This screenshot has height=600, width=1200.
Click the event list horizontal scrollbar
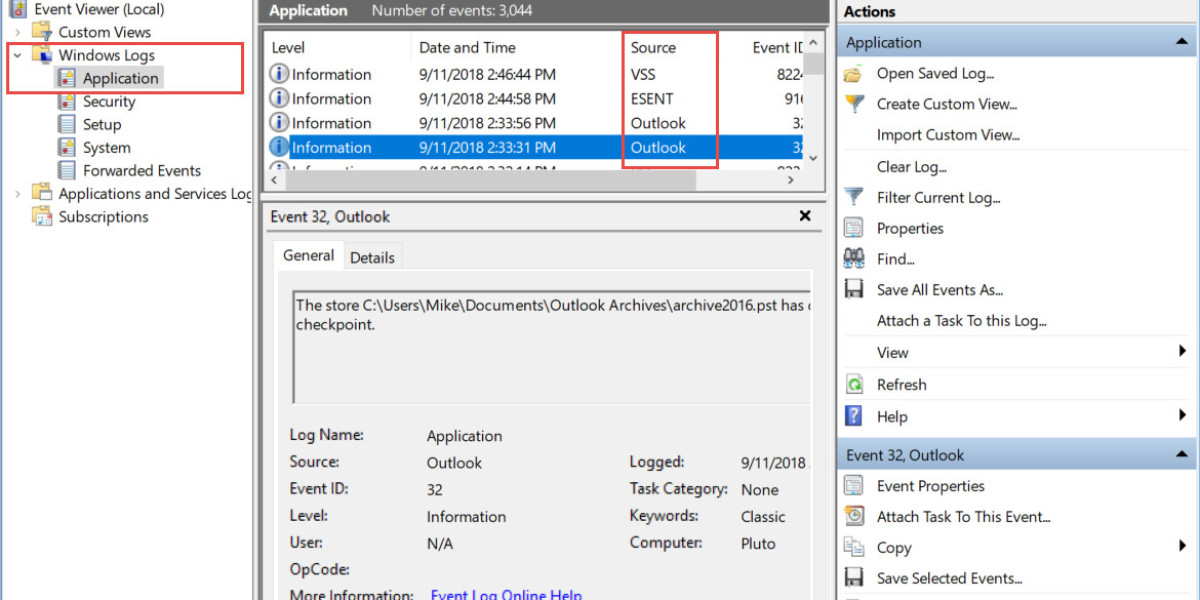[x=530, y=180]
